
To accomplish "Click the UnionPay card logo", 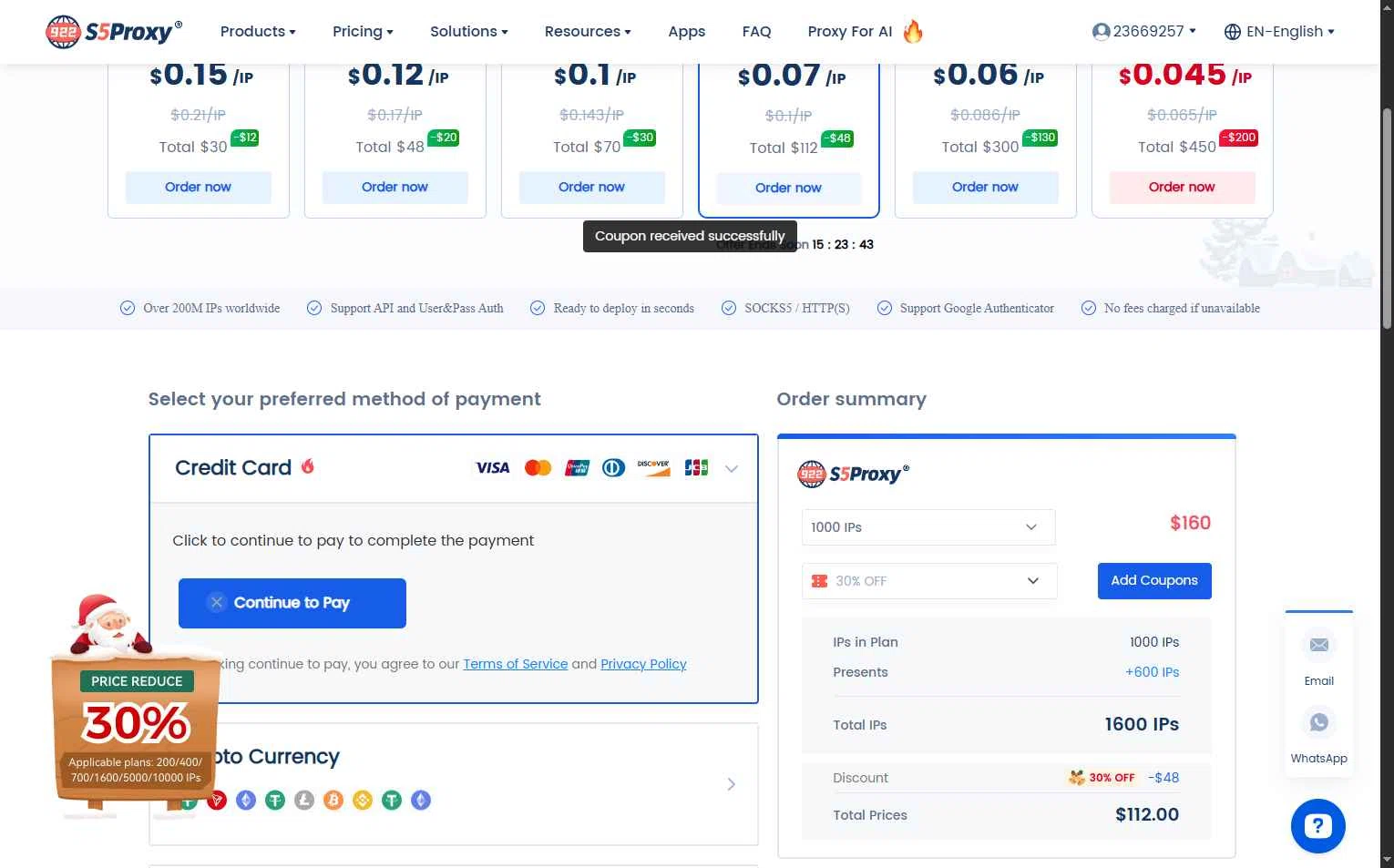I will [x=577, y=468].
